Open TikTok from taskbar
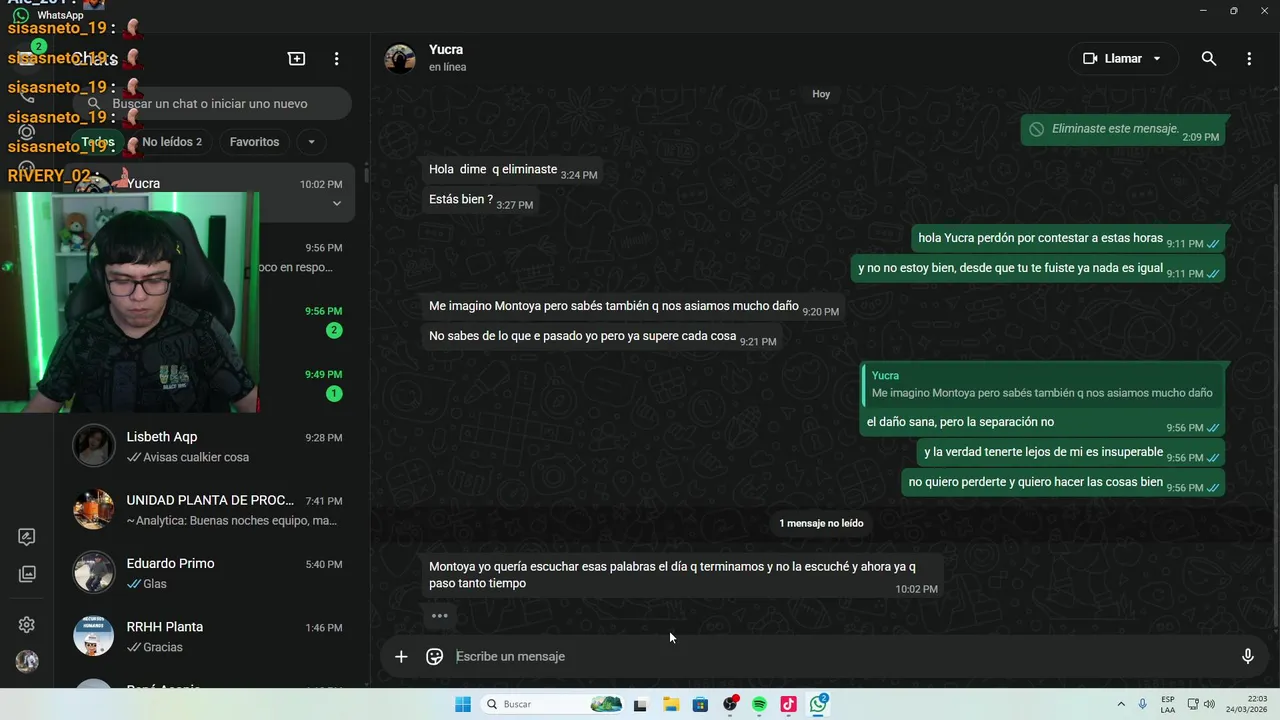This screenshot has width=1280, height=720. point(788,705)
